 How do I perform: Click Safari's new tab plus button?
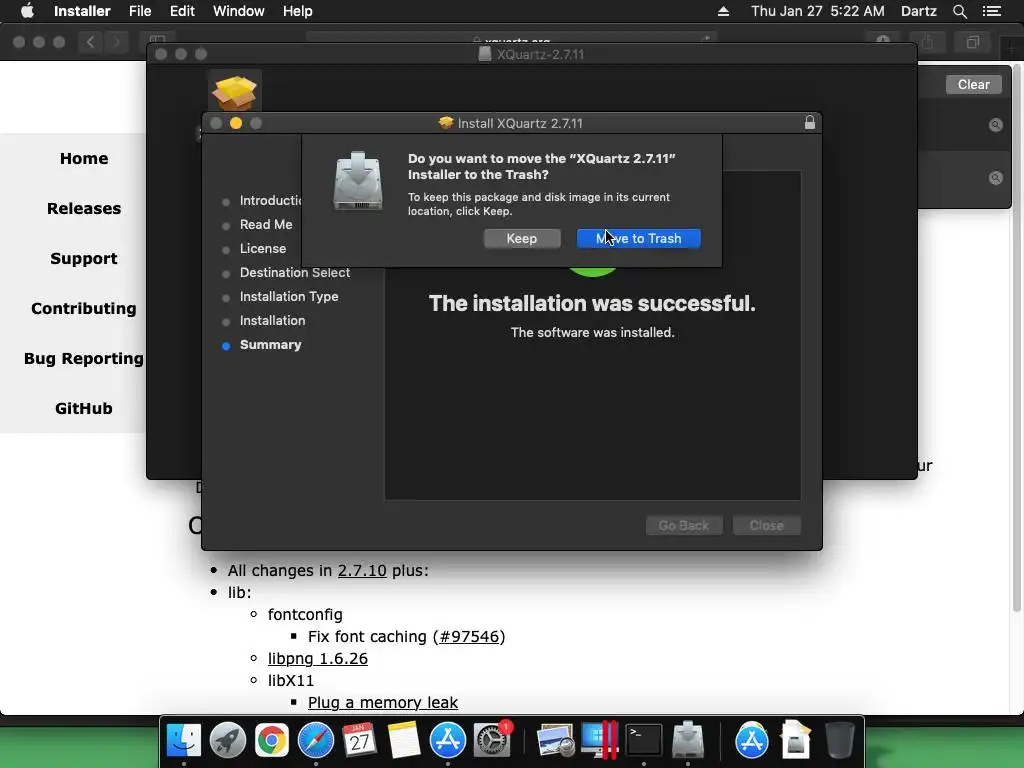click(x=1011, y=47)
